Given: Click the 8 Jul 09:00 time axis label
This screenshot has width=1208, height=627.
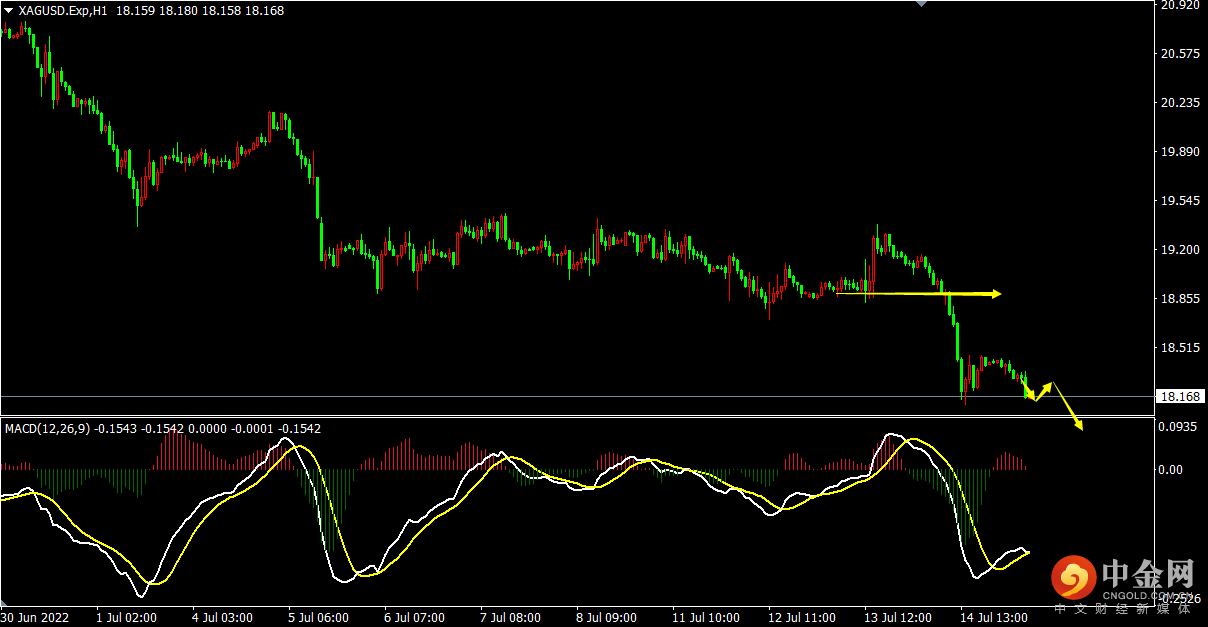Looking at the screenshot, I should point(606,618).
